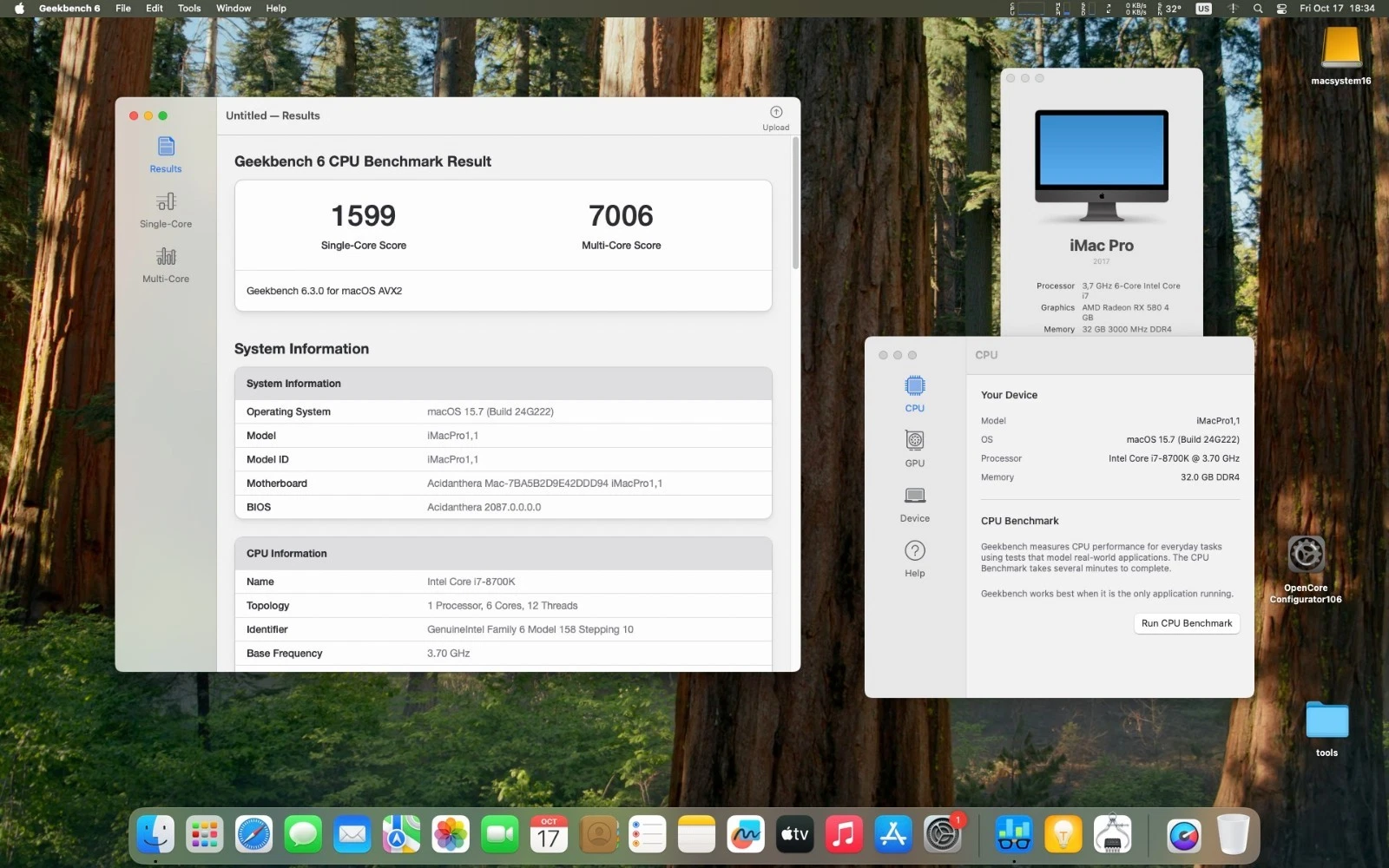Open Maps from the Dock
This screenshot has height=868, width=1389.
401,835
